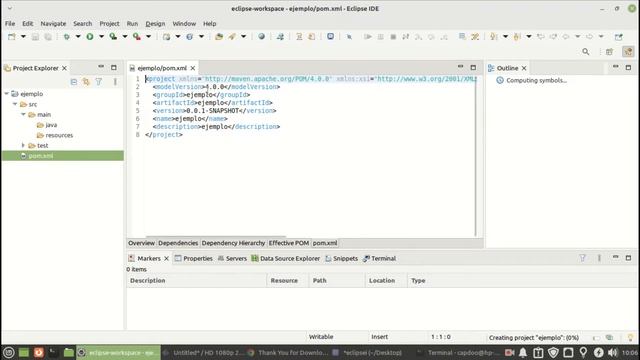Click the Next Annotation toolbar icon
640x360 pixels.
[493, 37]
